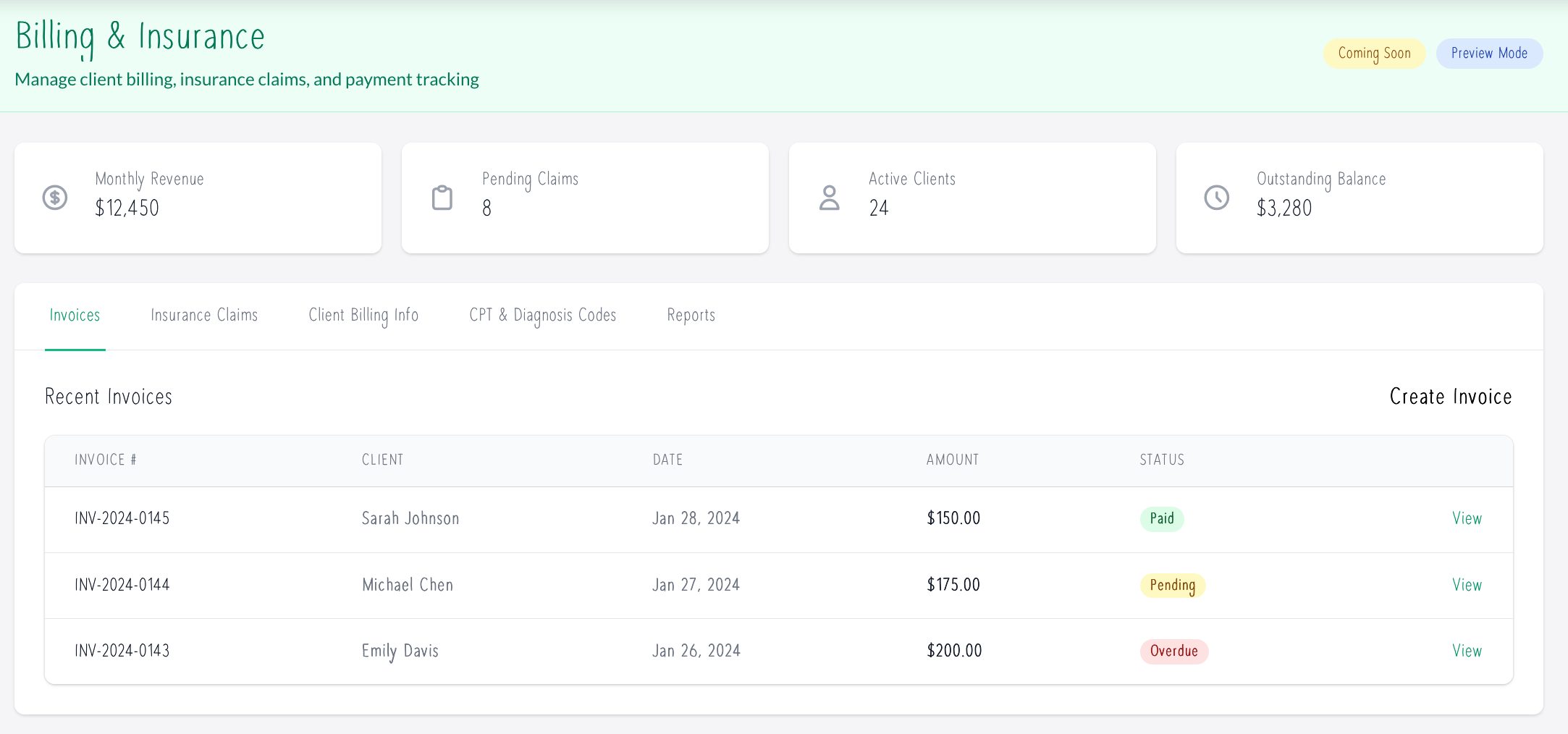View invoice INV-2024-0145 for Sarah Johnson

pos(1467,519)
